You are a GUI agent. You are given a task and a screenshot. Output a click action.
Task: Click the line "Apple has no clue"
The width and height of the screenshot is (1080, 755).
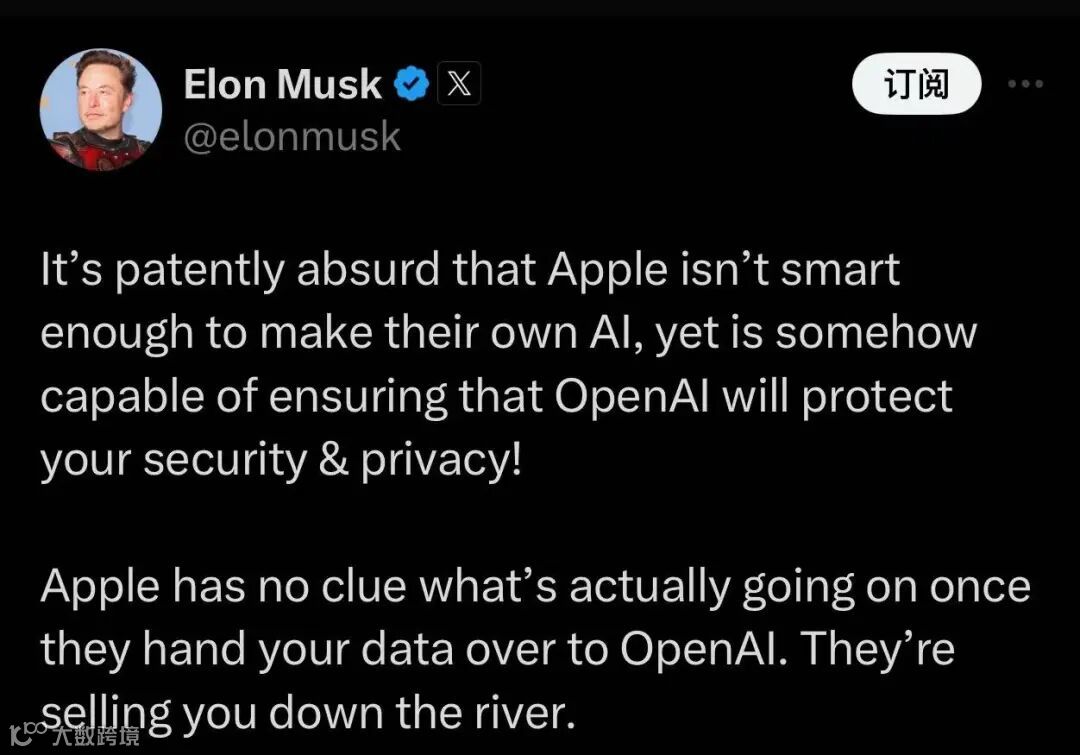[x=536, y=587]
